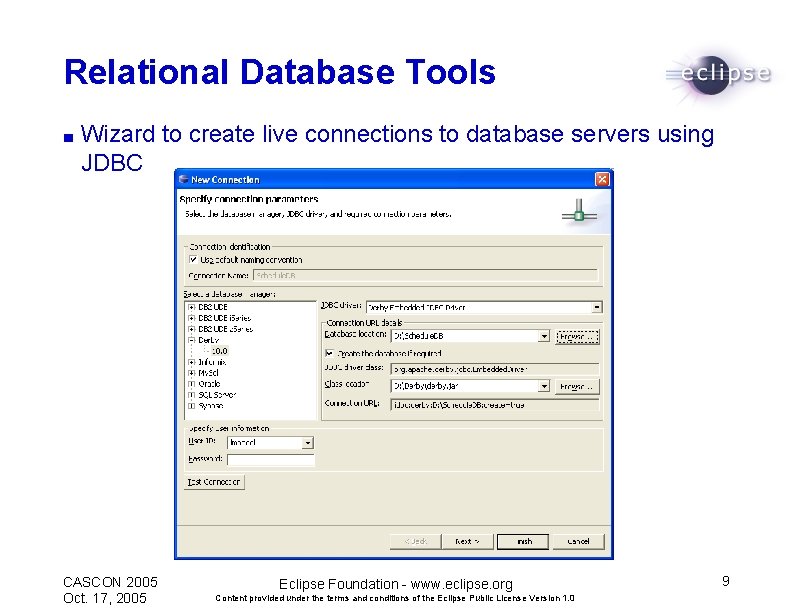The image size is (792, 612).
Task: Expand the DB2 UDB iSeries node
Action: coord(191,318)
